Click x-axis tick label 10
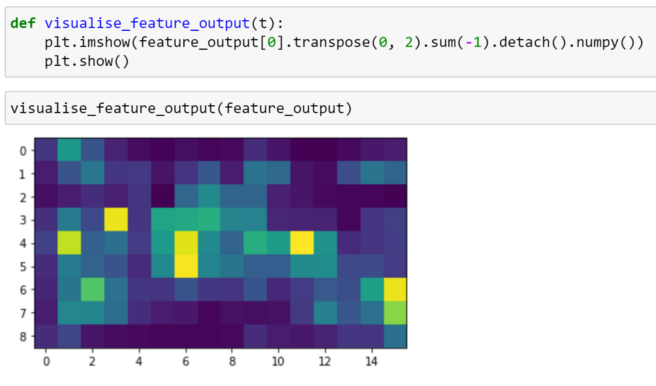Viewport: 656px width, 386px height. pos(278,361)
